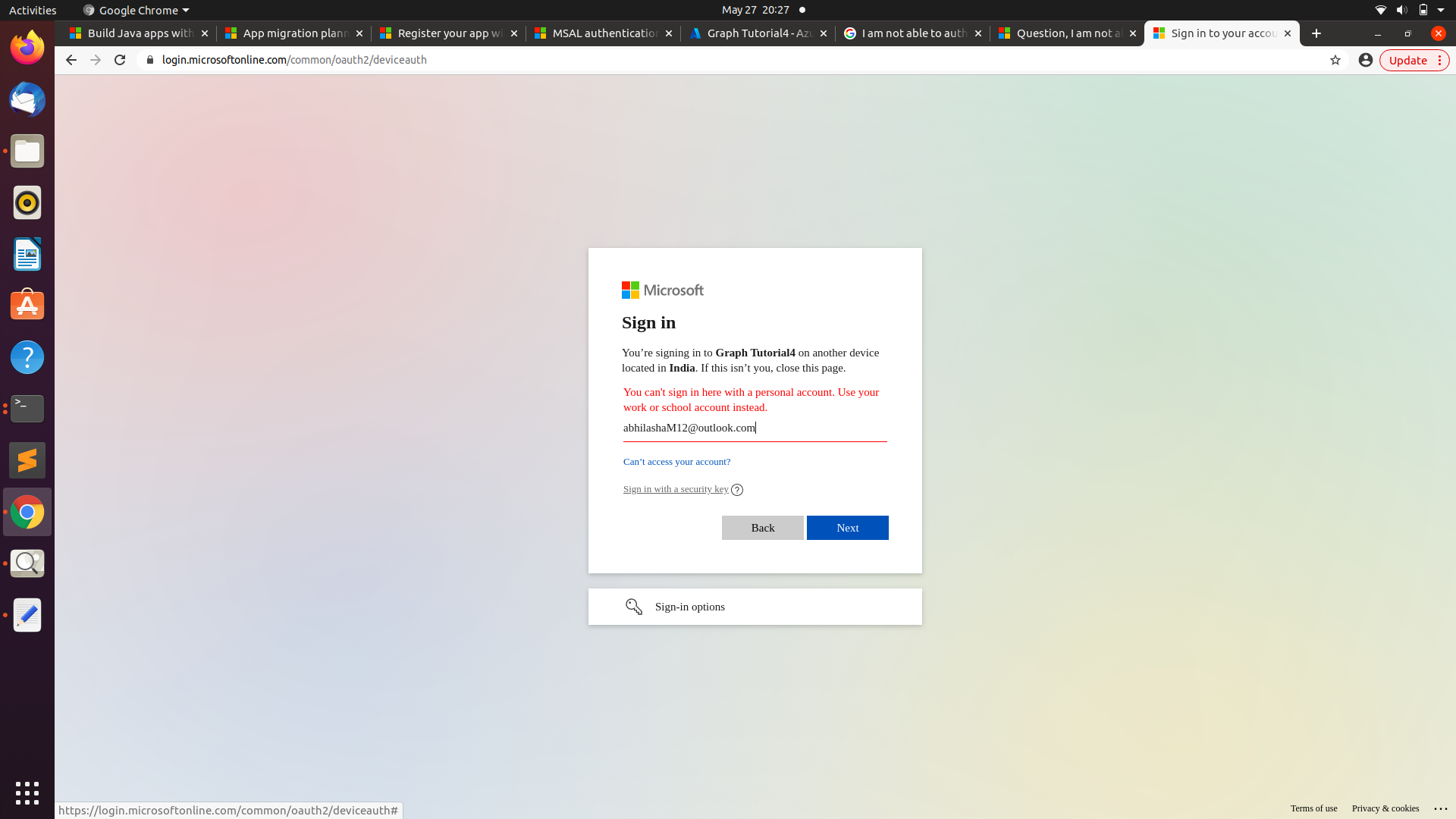Bookmark this page with the star
This screenshot has height=819, width=1456.
coord(1335,60)
